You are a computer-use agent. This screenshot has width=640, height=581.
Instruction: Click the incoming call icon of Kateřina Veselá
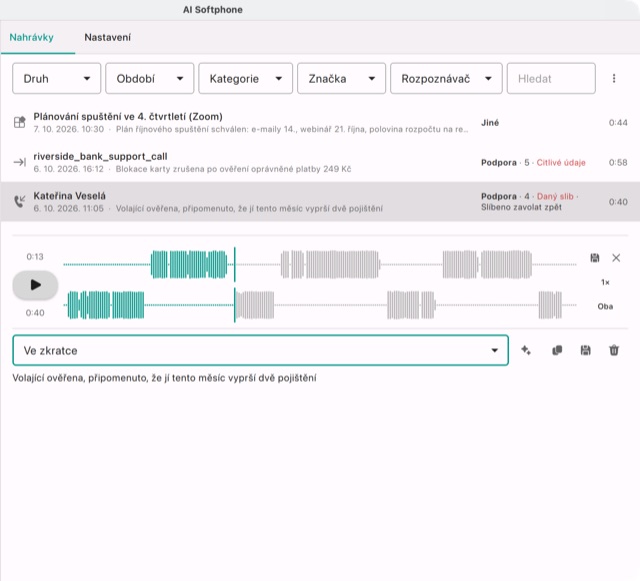(20, 201)
